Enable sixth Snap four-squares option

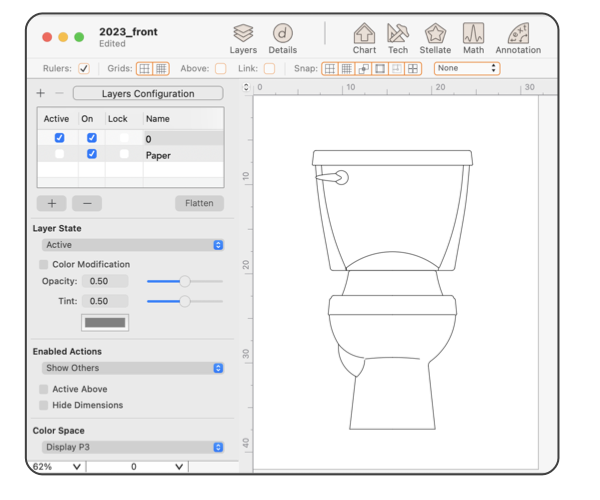tap(413, 68)
